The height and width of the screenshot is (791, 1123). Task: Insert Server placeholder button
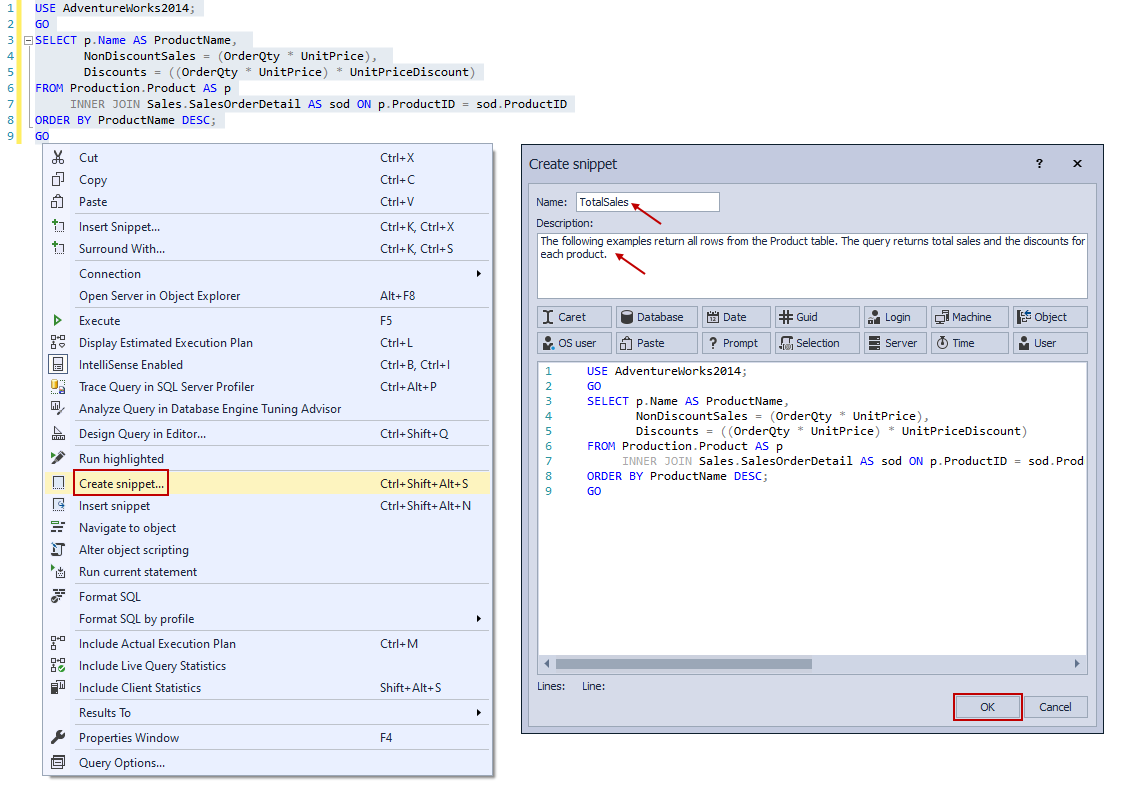tap(895, 343)
